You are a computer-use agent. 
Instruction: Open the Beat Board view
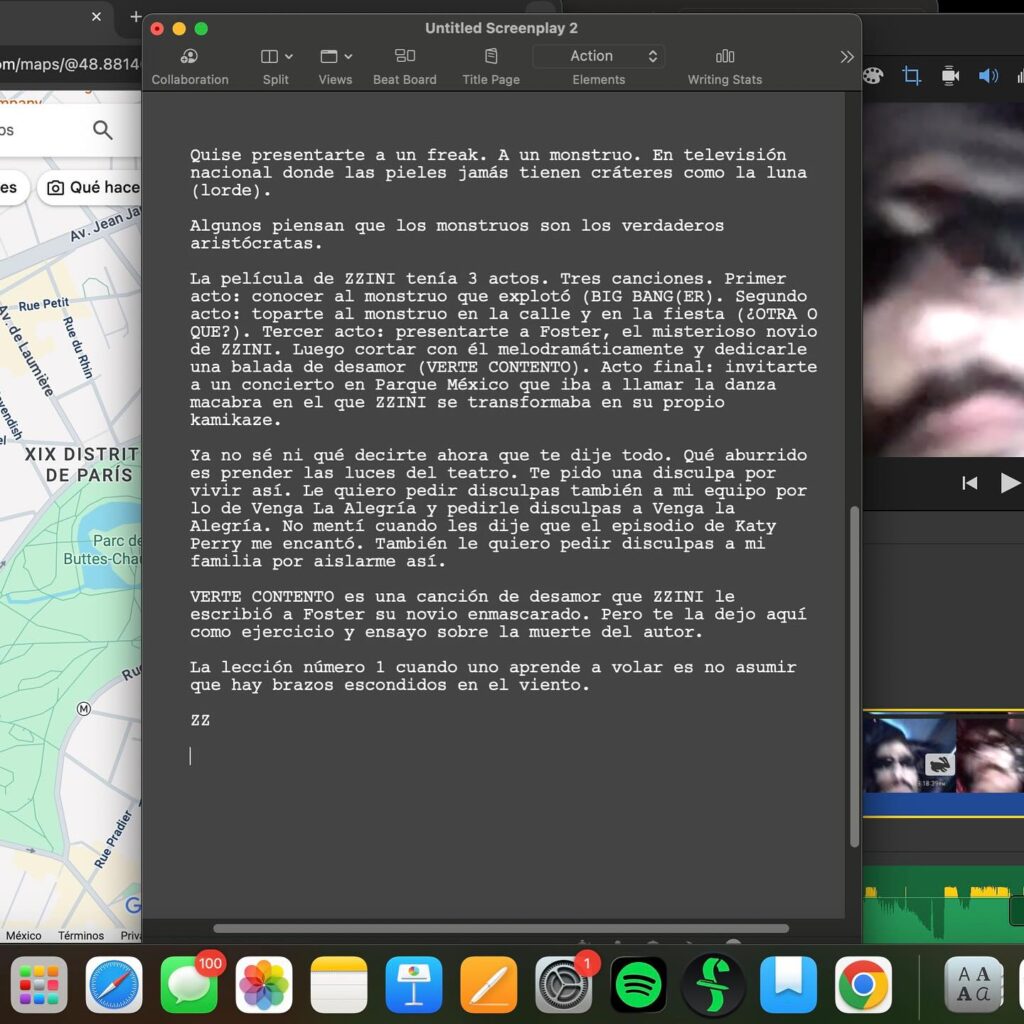[x=404, y=56]
